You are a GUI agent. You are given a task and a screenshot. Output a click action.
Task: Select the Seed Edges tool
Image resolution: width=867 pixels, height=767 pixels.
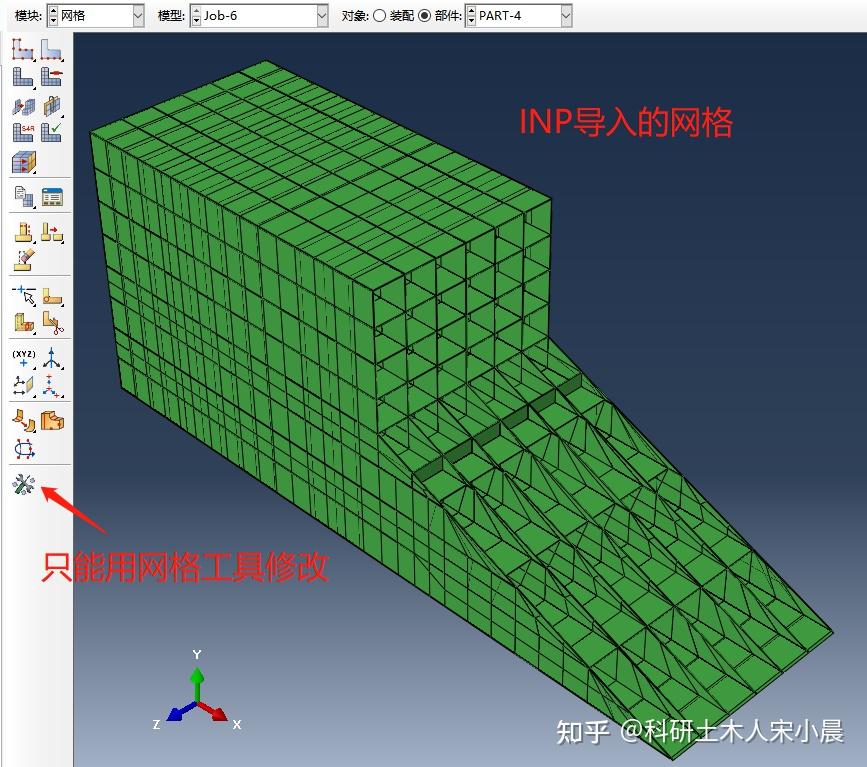pos(51,49)
